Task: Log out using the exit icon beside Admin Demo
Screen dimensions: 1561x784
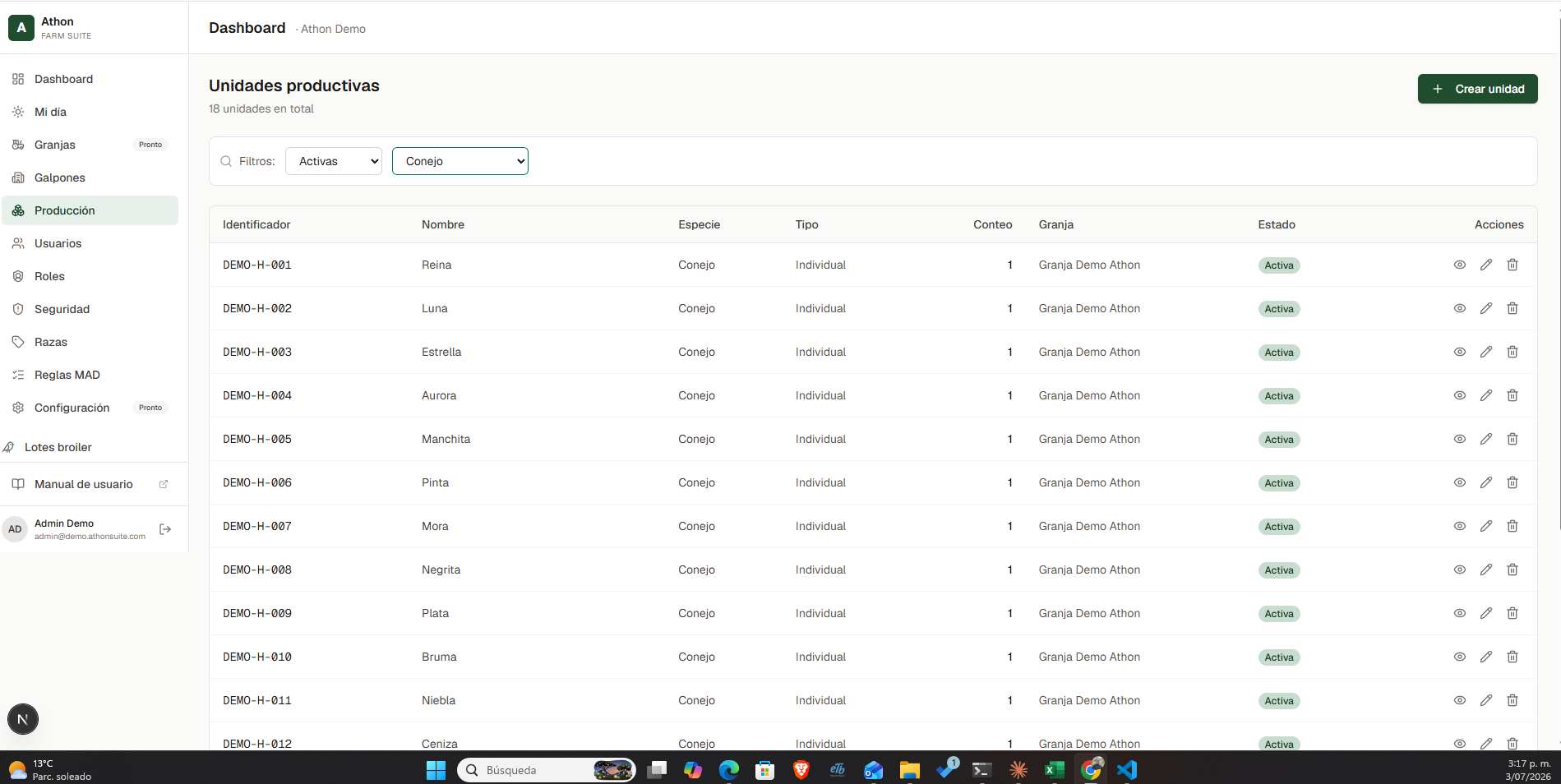Action: (165, 529)
